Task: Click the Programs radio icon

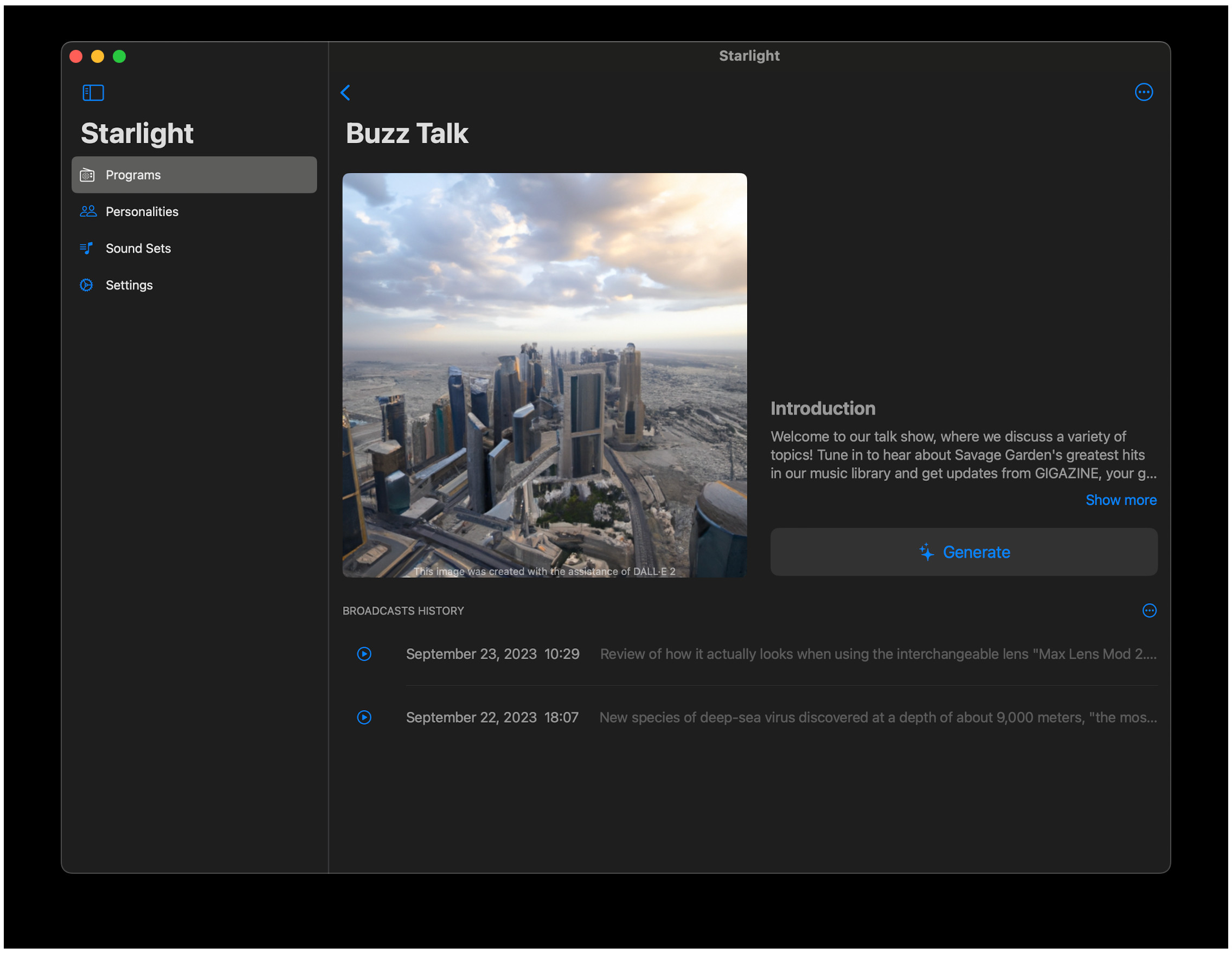Action: [87, 175]
